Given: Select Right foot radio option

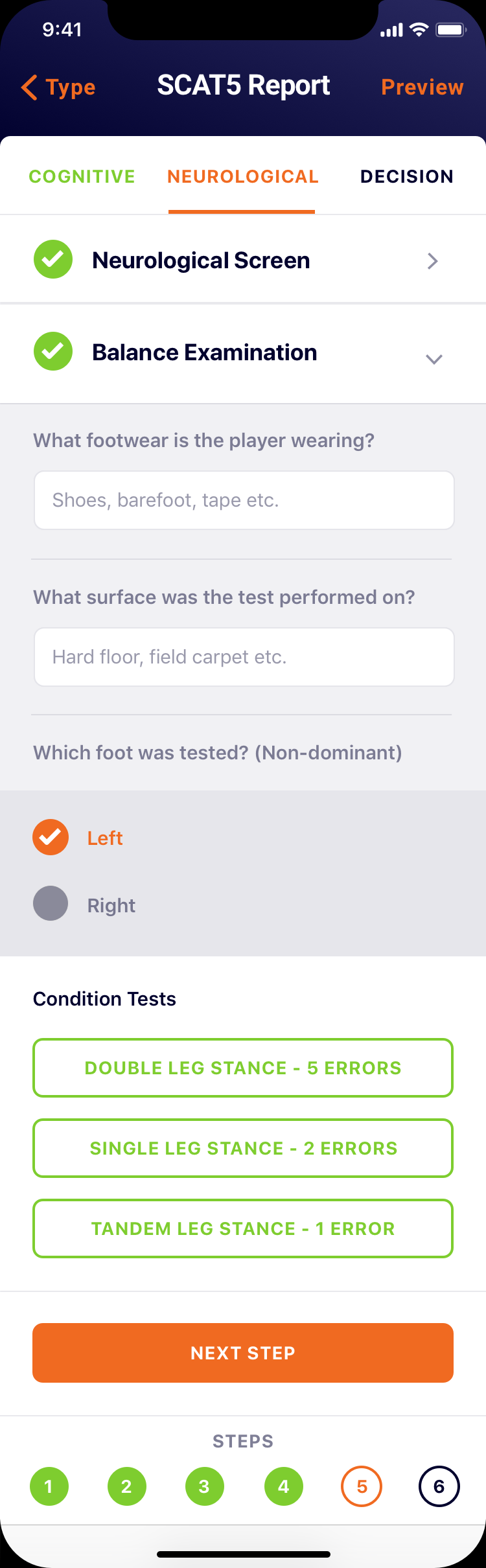Looking at the screenshot, I should [x=51, y=903].
